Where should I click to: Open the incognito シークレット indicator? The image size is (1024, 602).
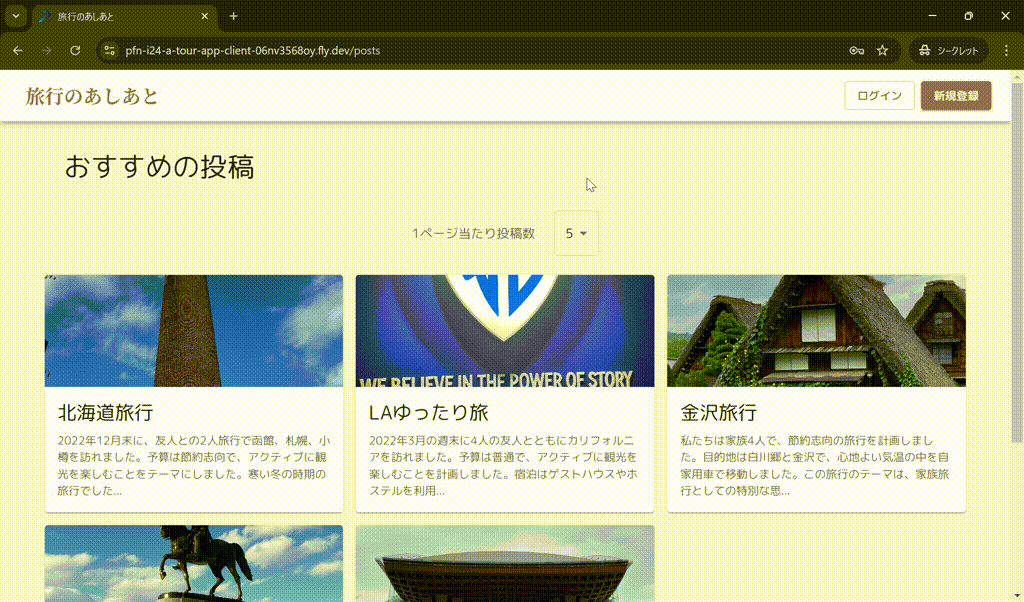click(x=949, y=50)
